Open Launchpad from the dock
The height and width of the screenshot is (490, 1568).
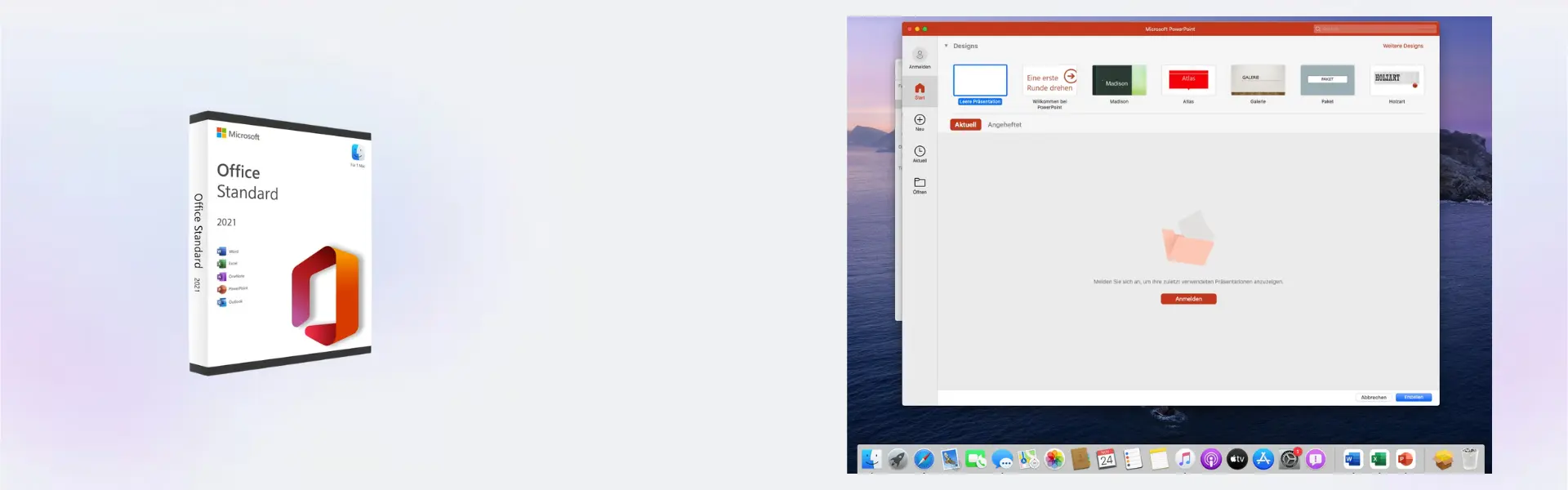898,460
